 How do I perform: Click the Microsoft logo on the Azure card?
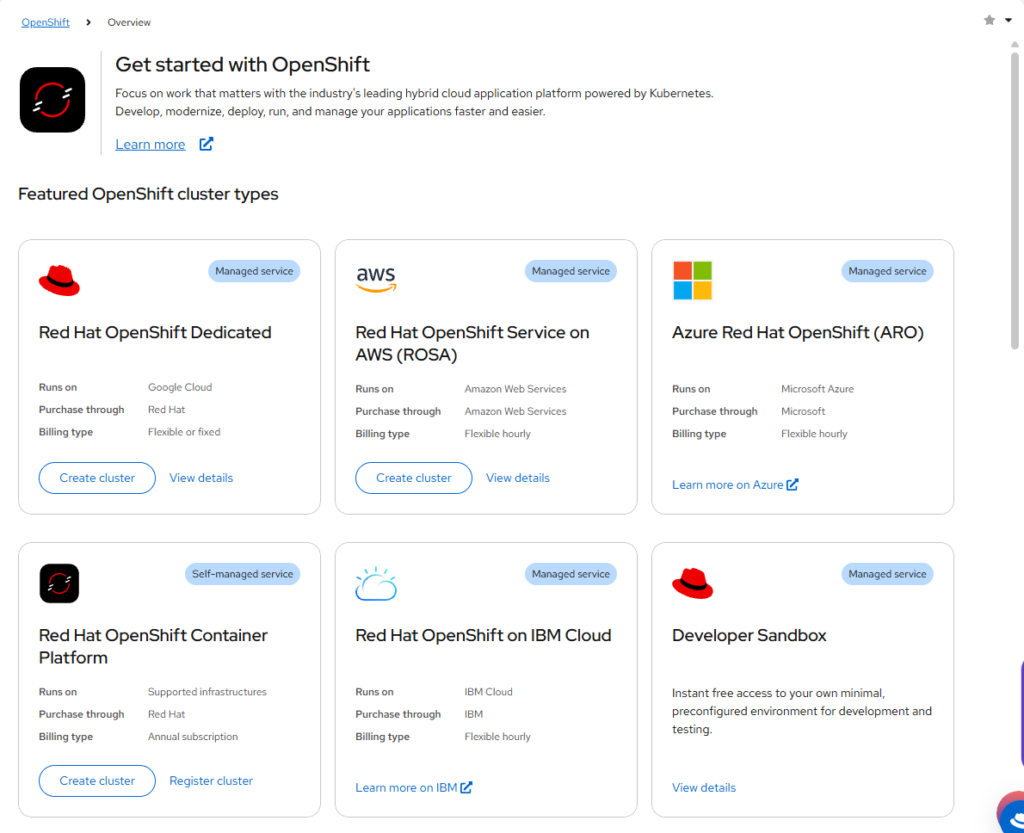tap(692, 280)
